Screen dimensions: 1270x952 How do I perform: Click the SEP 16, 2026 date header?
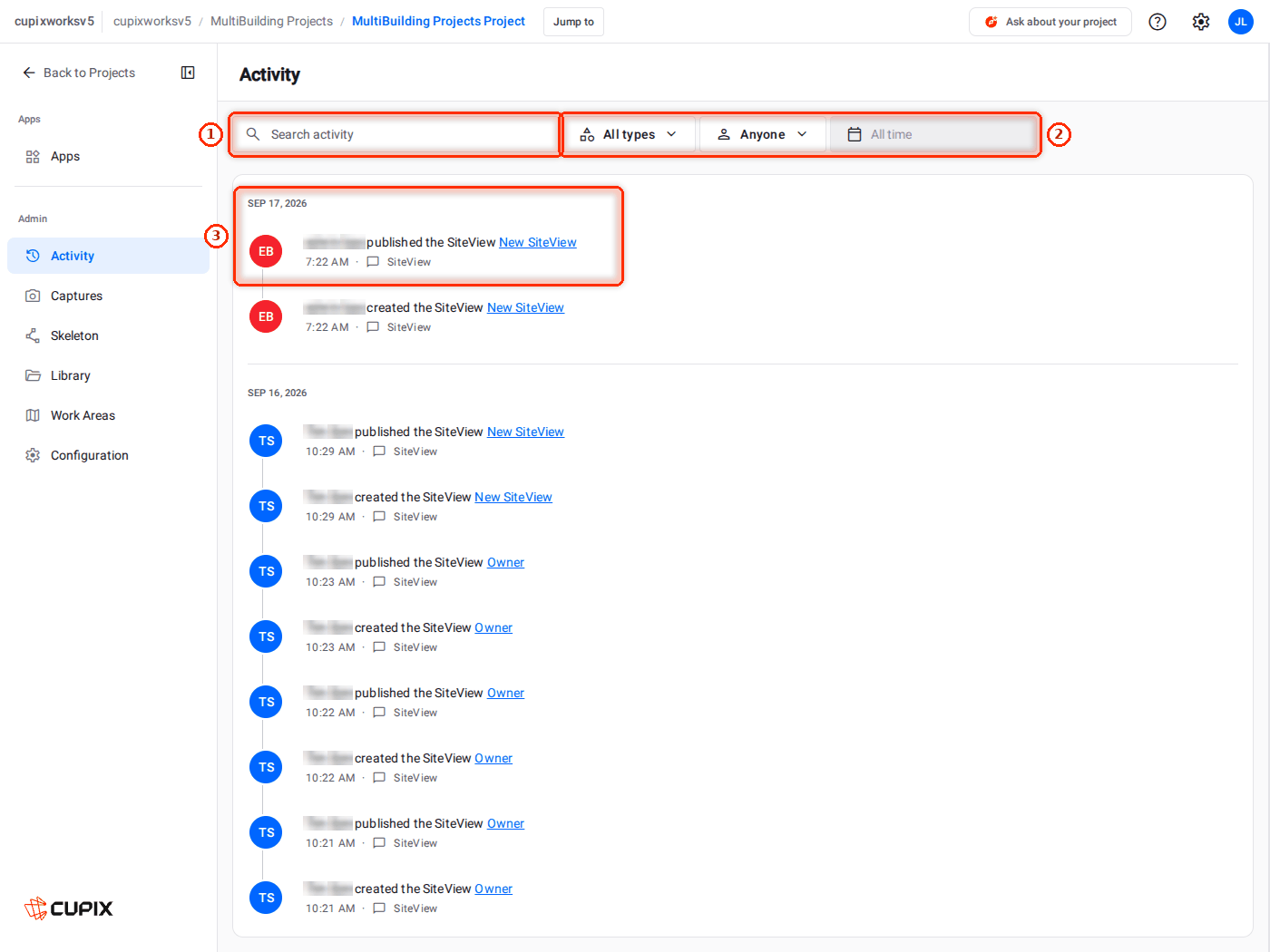[x=277, y=393]
